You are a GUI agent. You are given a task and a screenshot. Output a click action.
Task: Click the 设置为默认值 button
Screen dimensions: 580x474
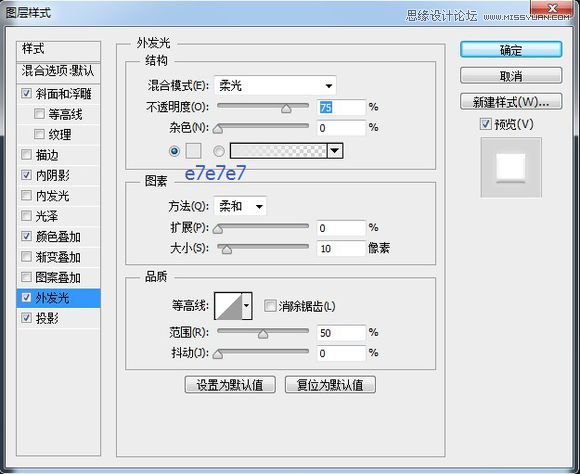pyautogui.click(x=230, y=385)
